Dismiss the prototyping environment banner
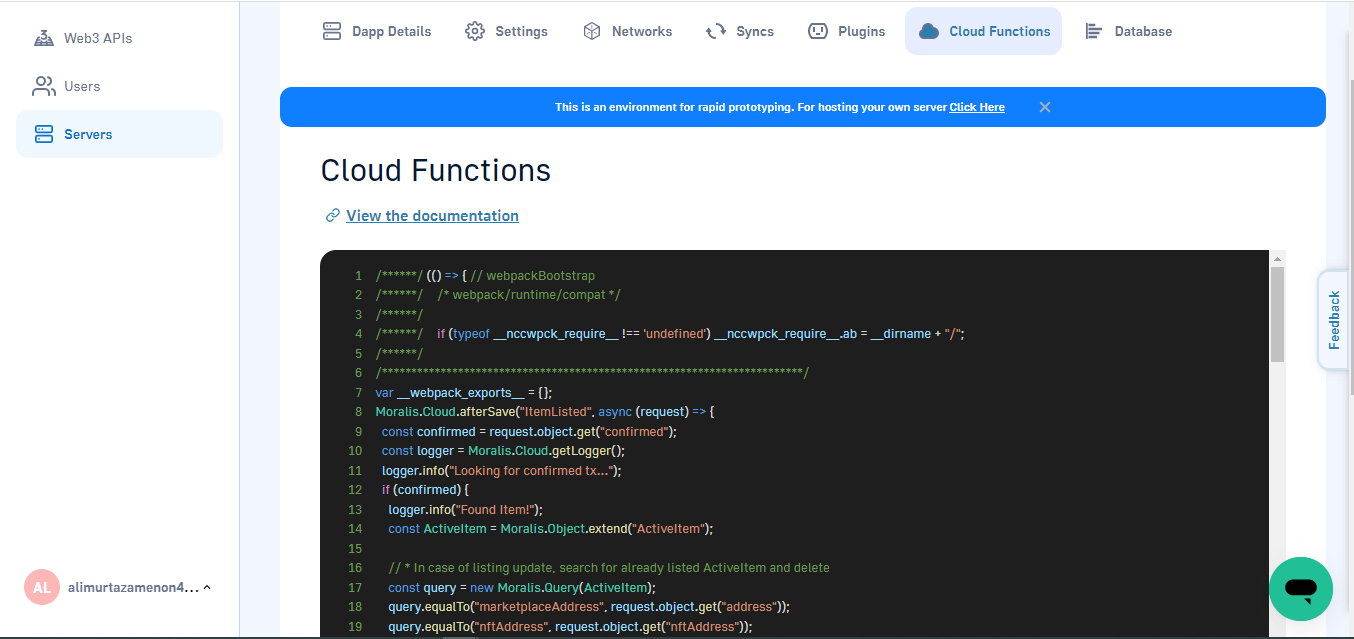Image resolution: width=1354 pixels, height=639 pixels. click(x=1044, y=106)
